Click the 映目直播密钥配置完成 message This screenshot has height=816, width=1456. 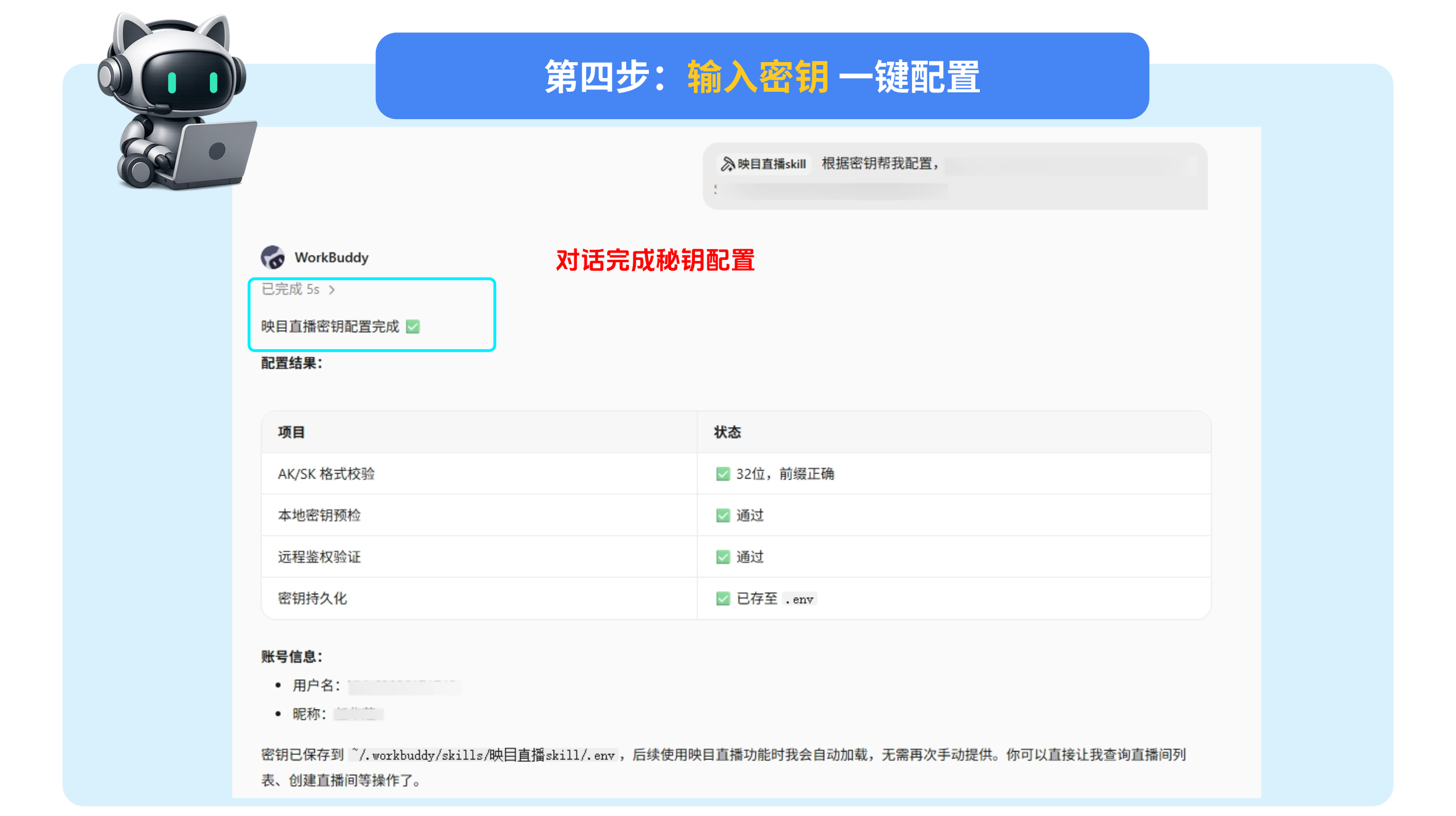coord(330,327)
